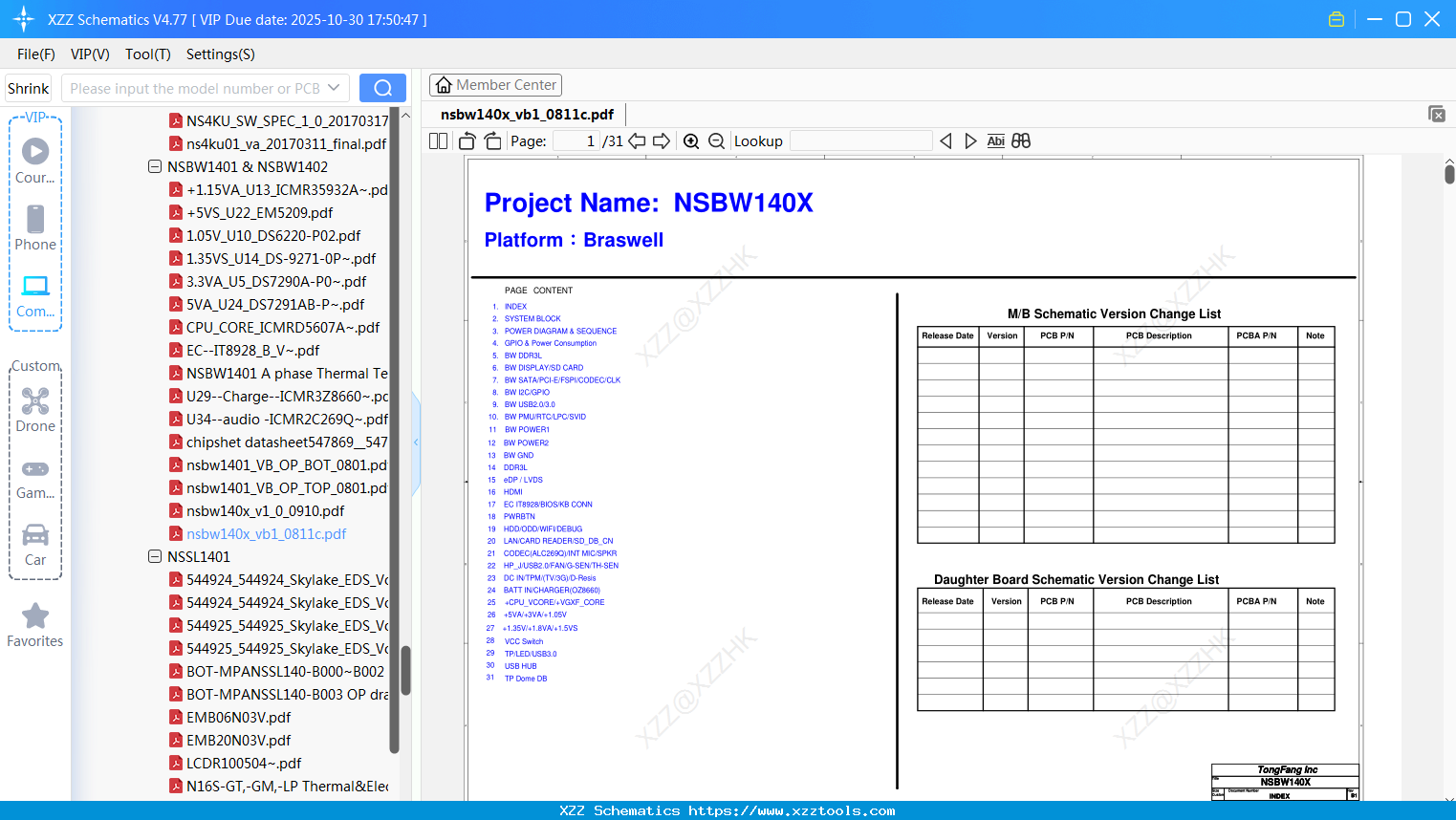Find previous lookup result
The image size is (1456, 820).
945,141
